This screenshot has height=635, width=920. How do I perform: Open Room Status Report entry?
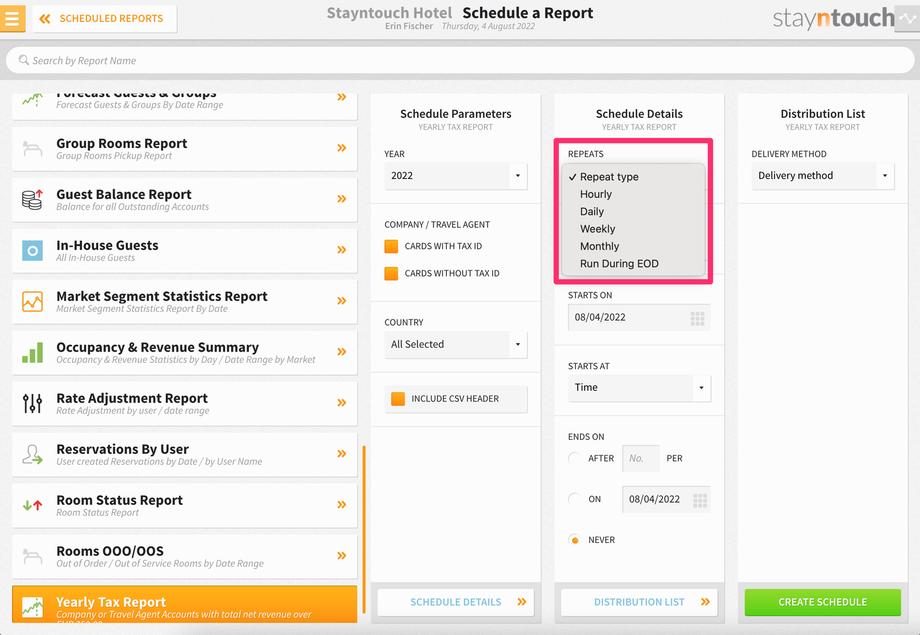(184, 505)
